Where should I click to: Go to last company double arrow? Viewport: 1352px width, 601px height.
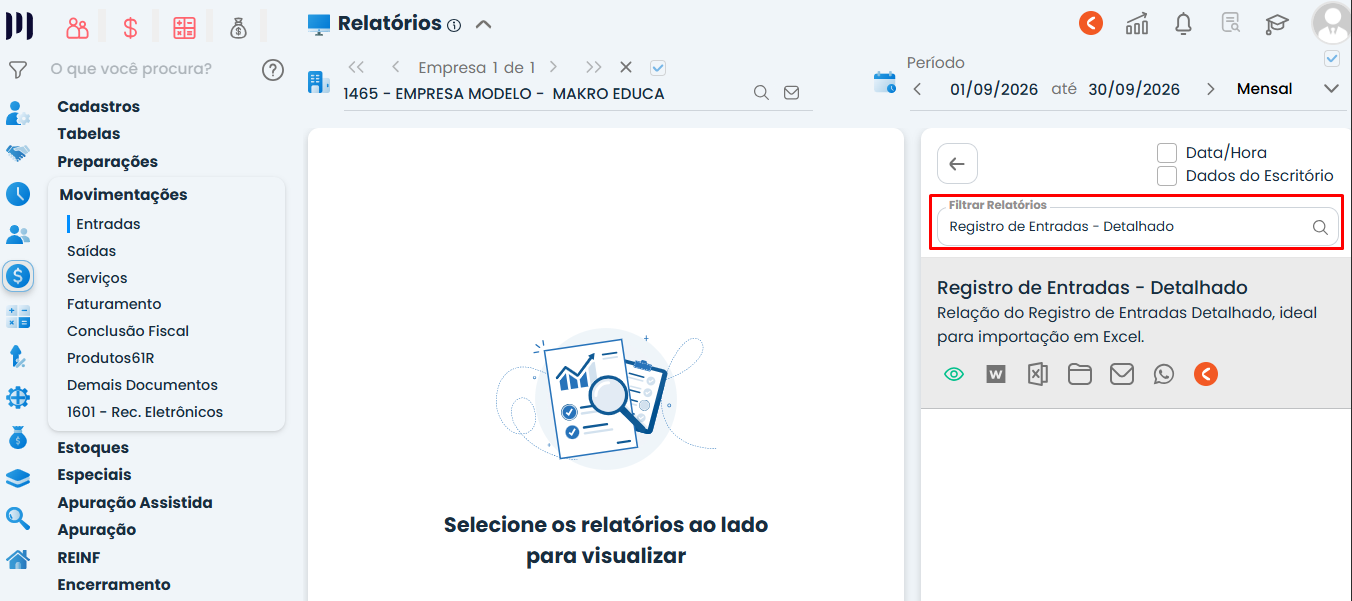click(x=594, y=67)
